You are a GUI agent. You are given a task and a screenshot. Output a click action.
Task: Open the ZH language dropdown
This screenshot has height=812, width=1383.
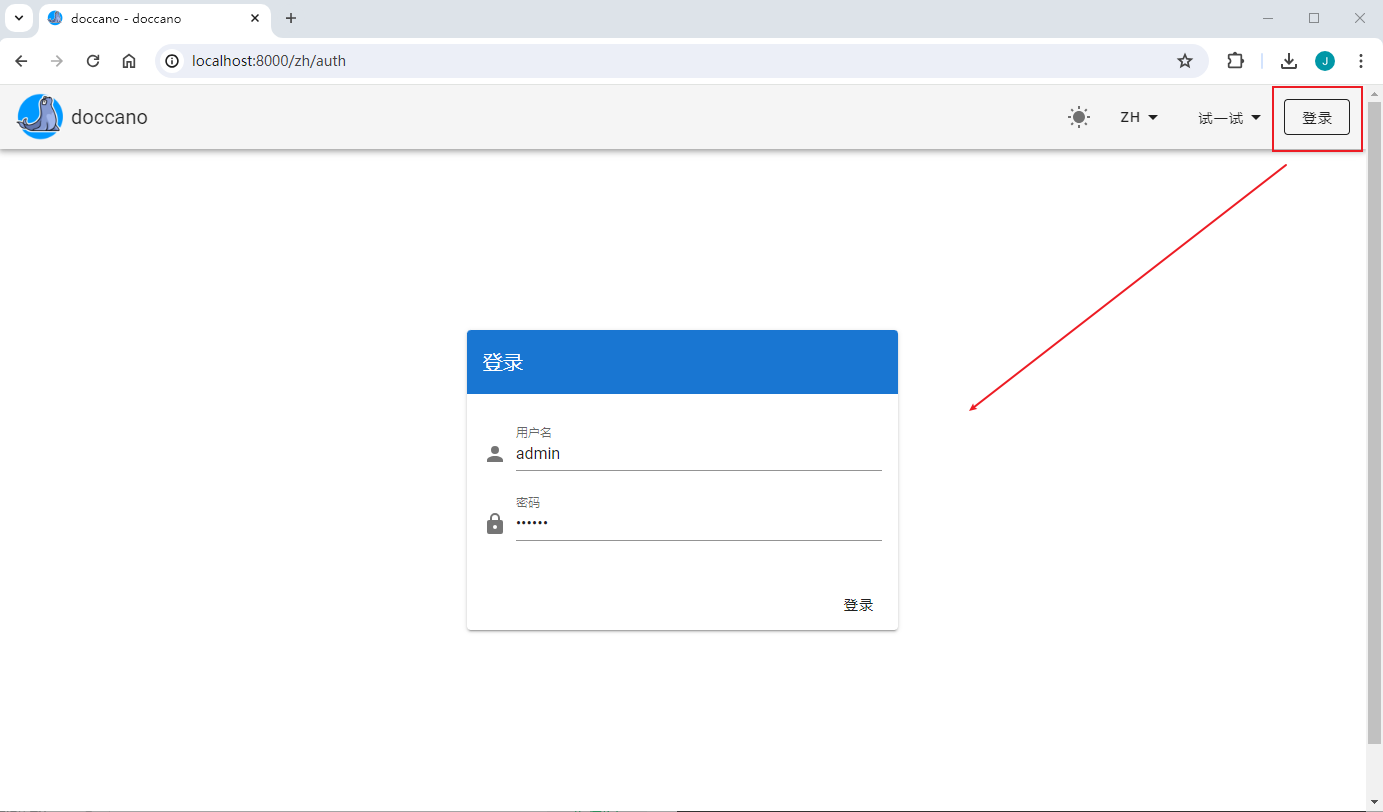click(1139, 117)
